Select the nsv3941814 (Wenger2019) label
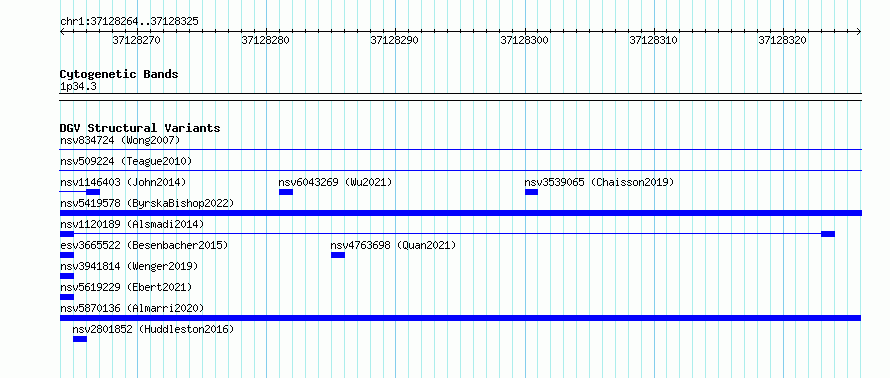The image size is (890, 378). (129, 266)
